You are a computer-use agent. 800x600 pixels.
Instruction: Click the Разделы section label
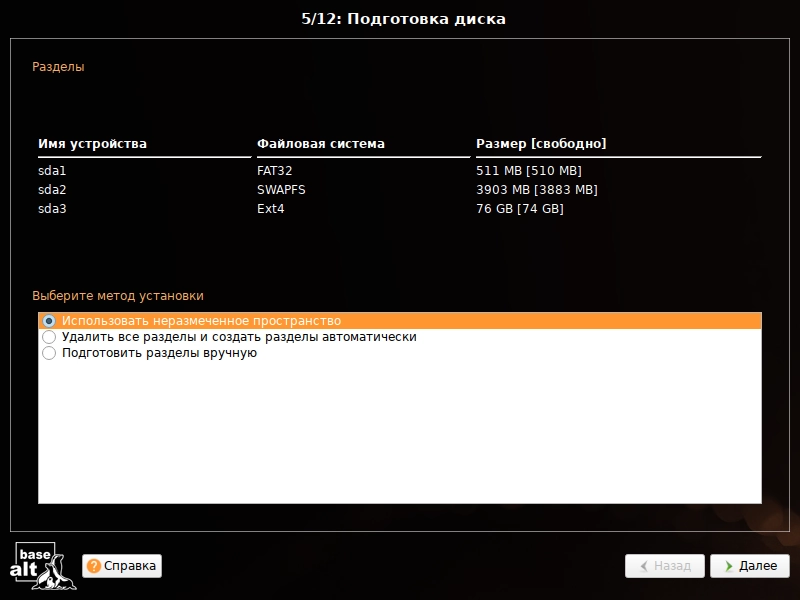click(58, 67)
